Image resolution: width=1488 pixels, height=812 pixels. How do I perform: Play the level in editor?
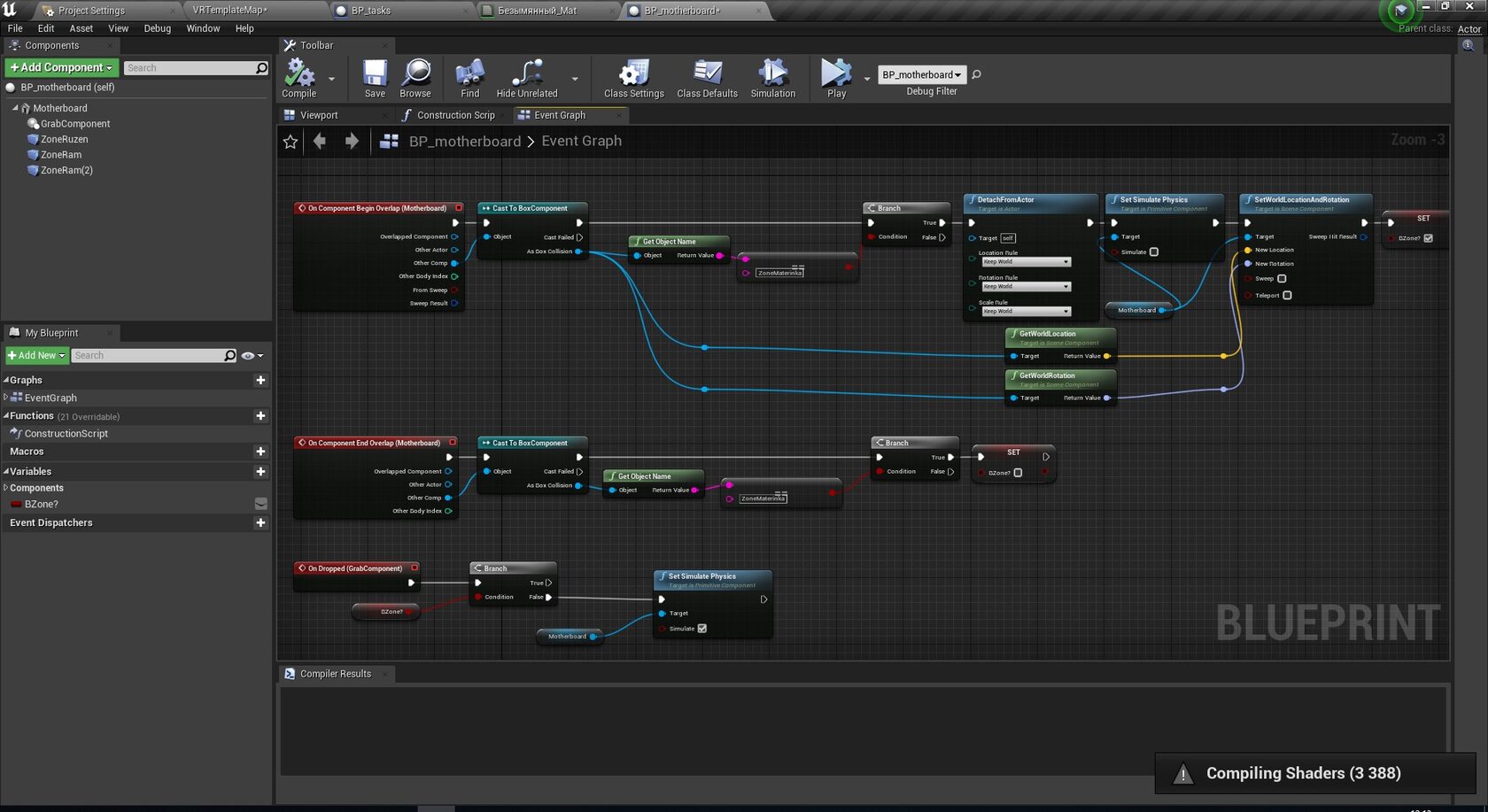[836, 77]
